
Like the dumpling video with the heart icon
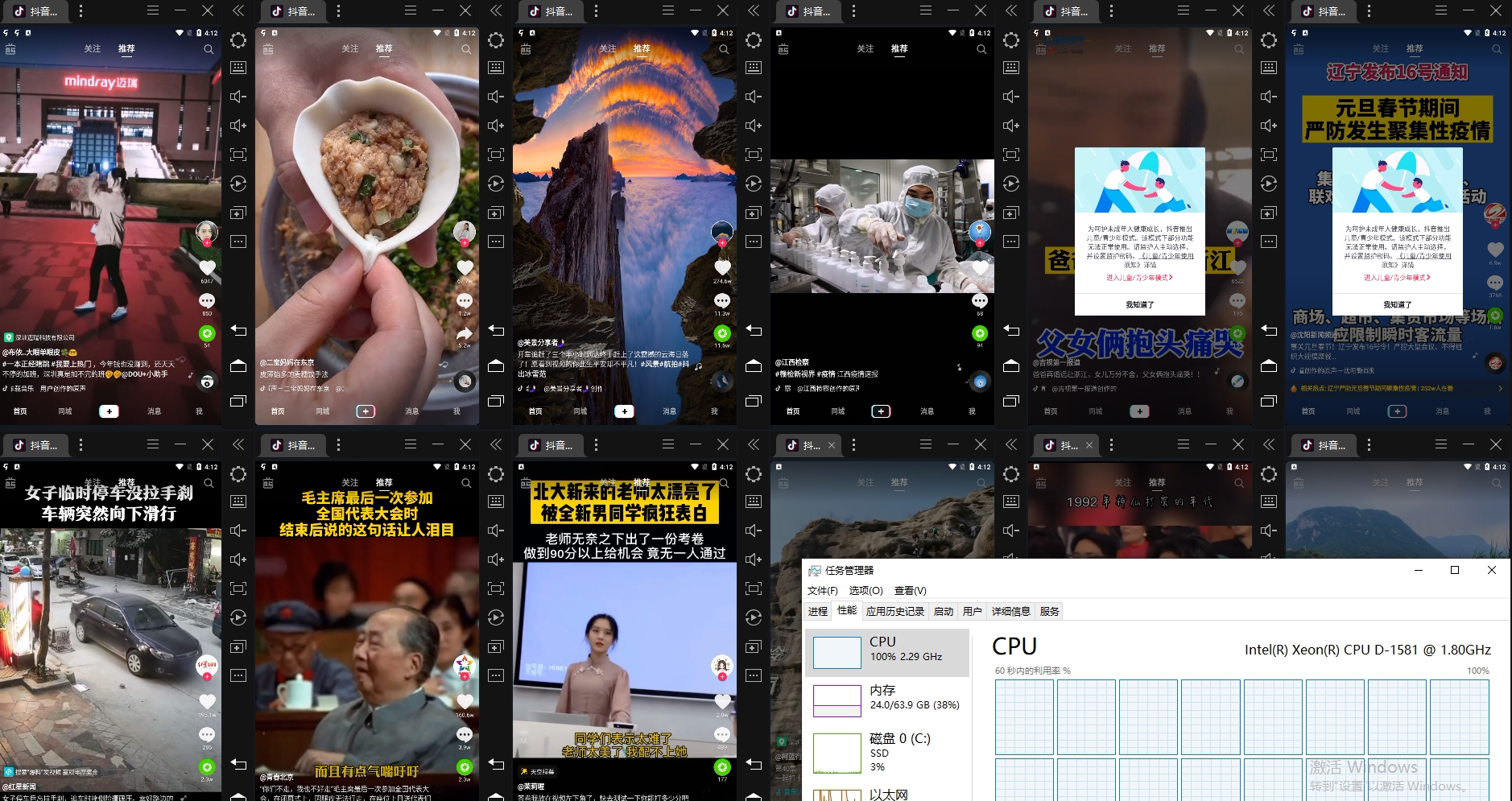(465, 267)
